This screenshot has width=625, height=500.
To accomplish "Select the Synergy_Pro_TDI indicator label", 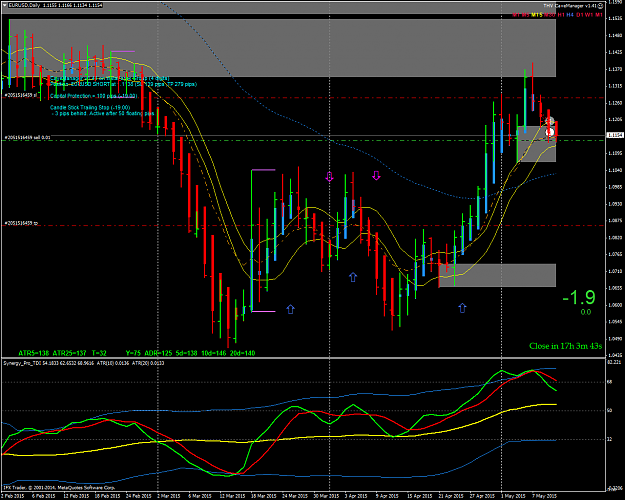I will (x=20, y=363).
